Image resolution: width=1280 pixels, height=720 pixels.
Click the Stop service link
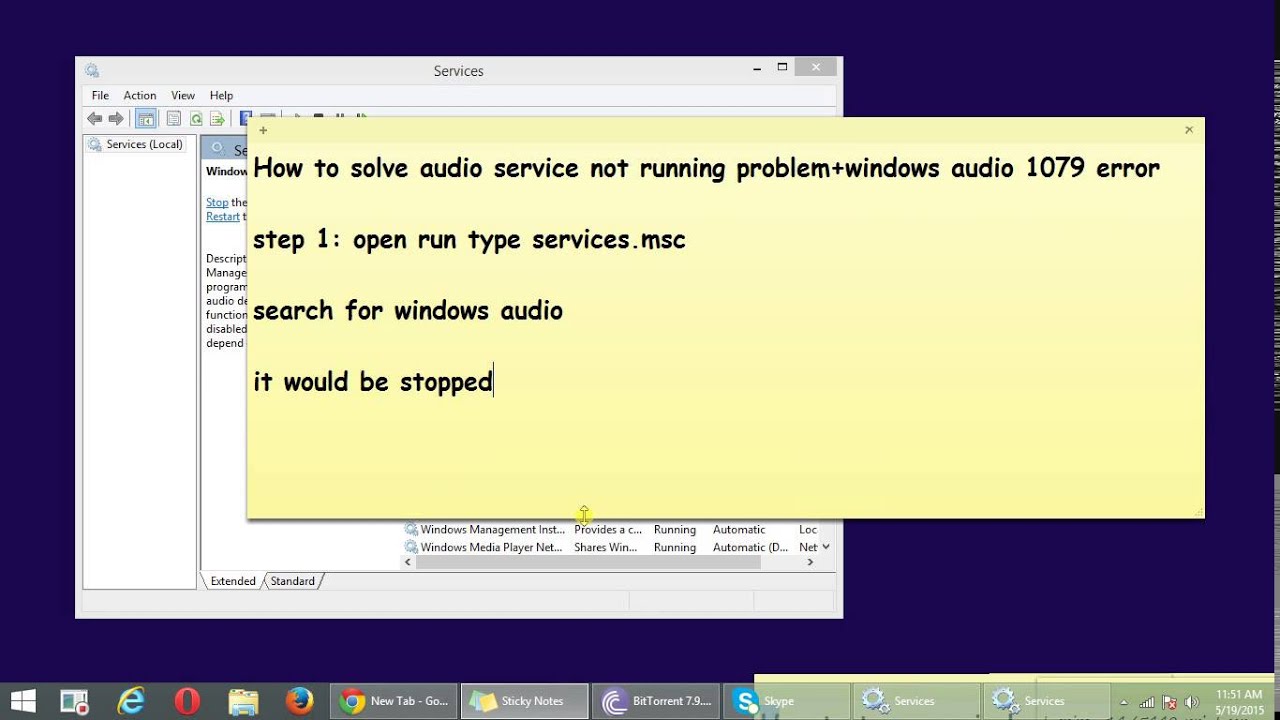pos(217,202)
